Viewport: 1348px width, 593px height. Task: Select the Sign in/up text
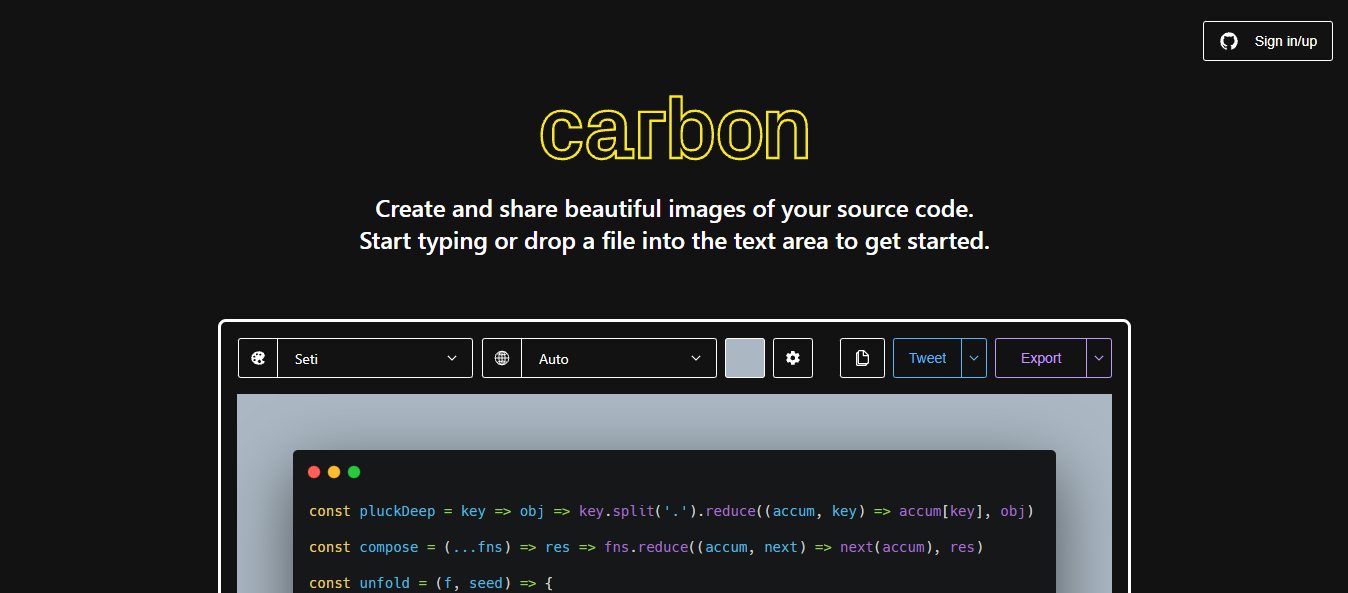pos(1285,41)
